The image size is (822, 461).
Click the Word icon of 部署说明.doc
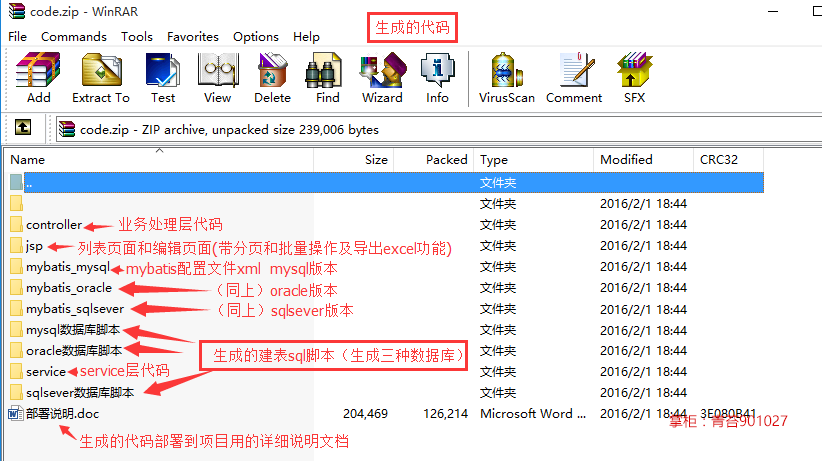[16, 413]
